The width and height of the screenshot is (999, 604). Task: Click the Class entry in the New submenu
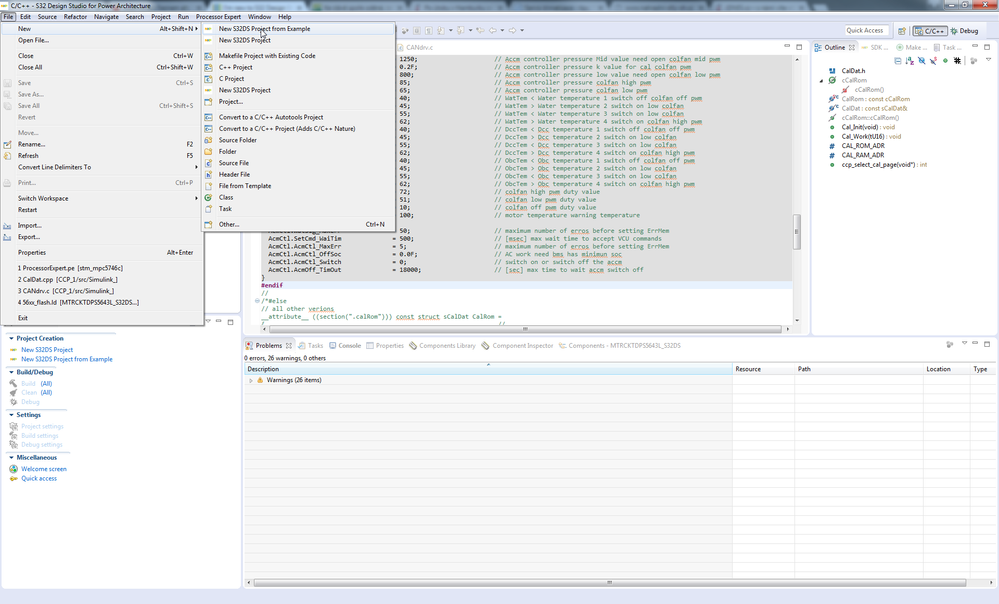[226, 197]
